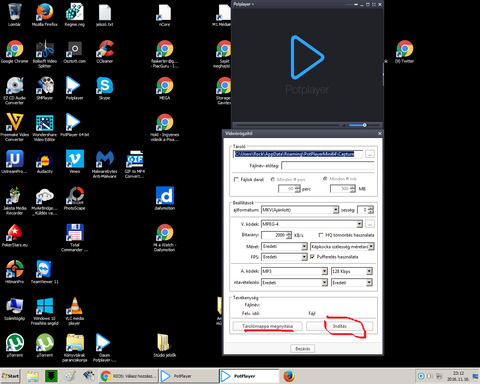Image resolution: width=480 pixels, height=384 pixels.
Task: Select the MEGA Chrome shortcut on desktop
Action: coord(165,88)
